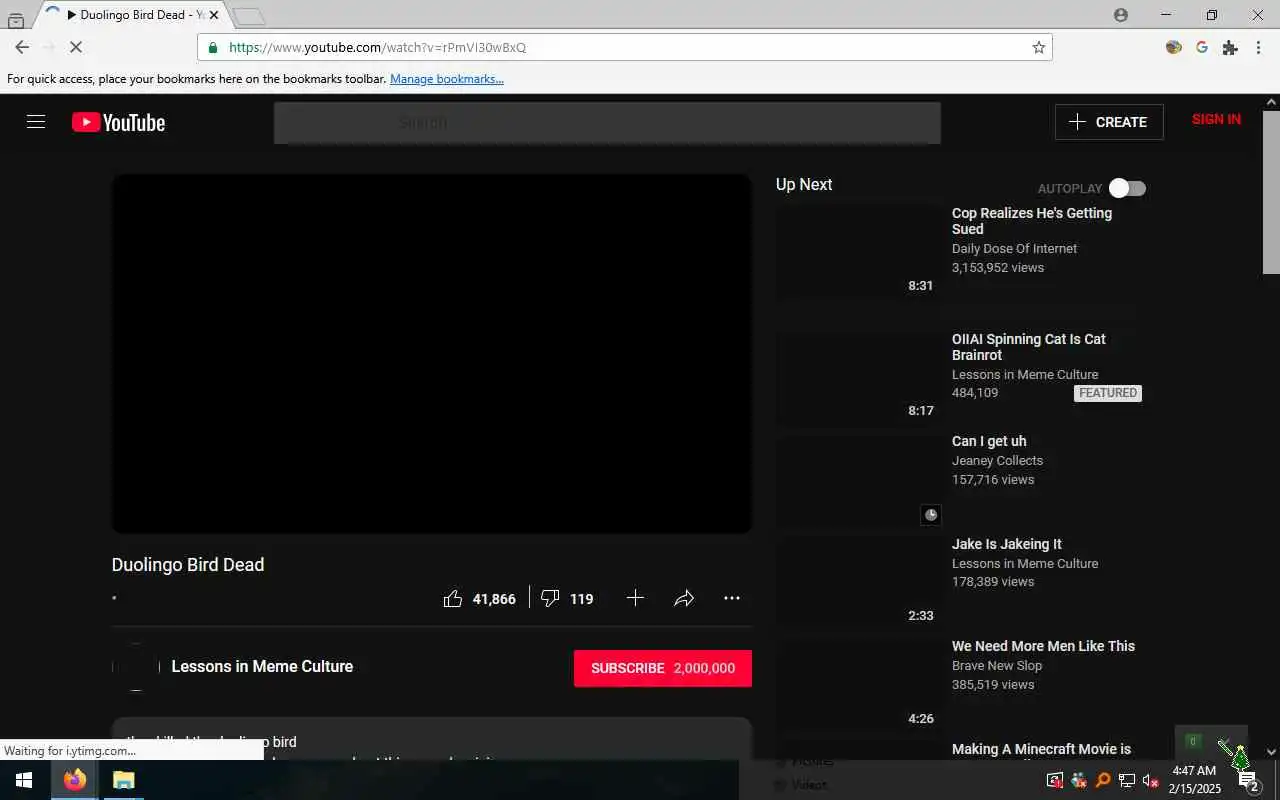Screen dimensions: 1280x800
Task: Open the YouTube hamburger guide menu
Action: [36, 122]
